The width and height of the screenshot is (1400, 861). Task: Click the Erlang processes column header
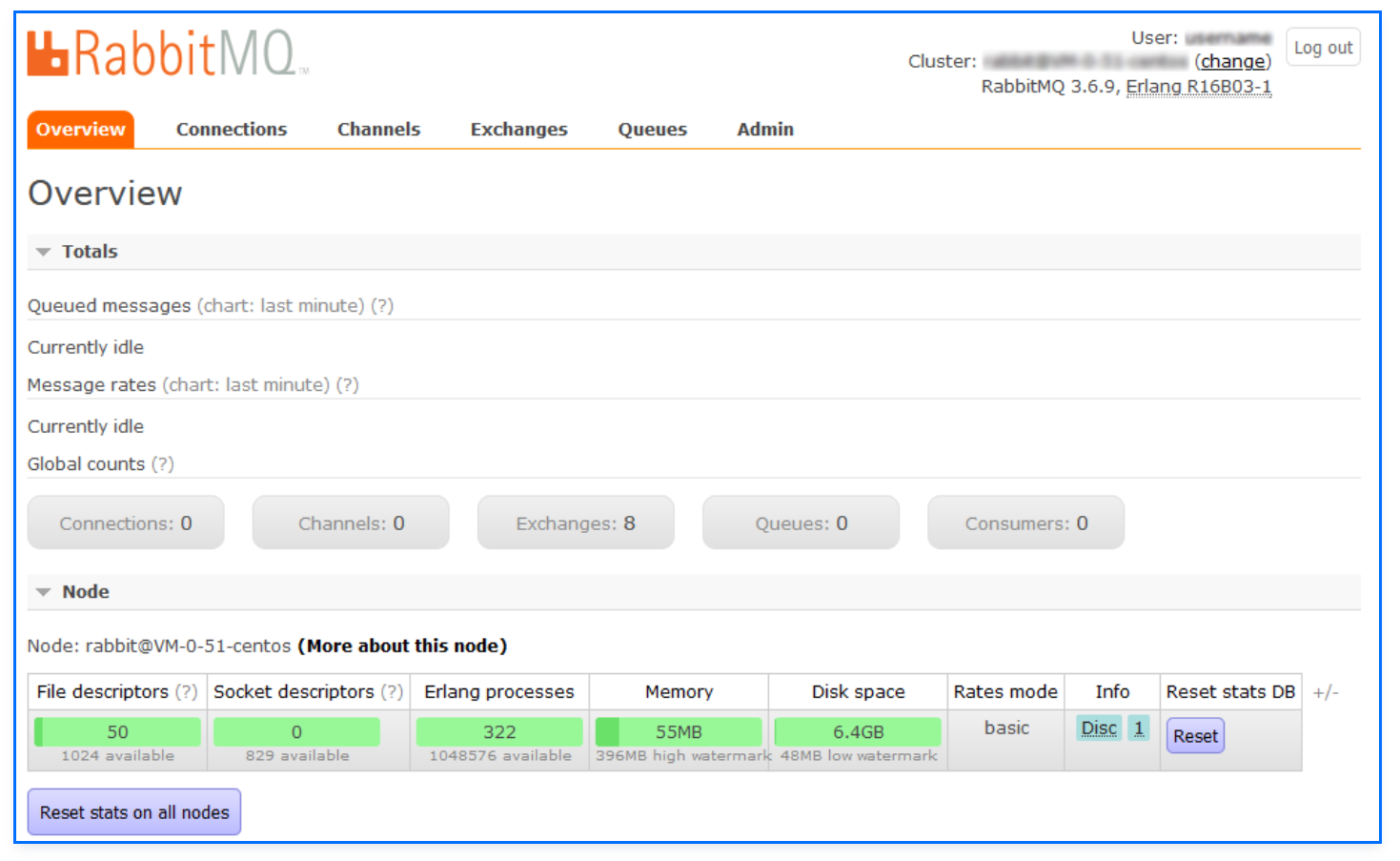pyautogui.click(x=499, y=692)
